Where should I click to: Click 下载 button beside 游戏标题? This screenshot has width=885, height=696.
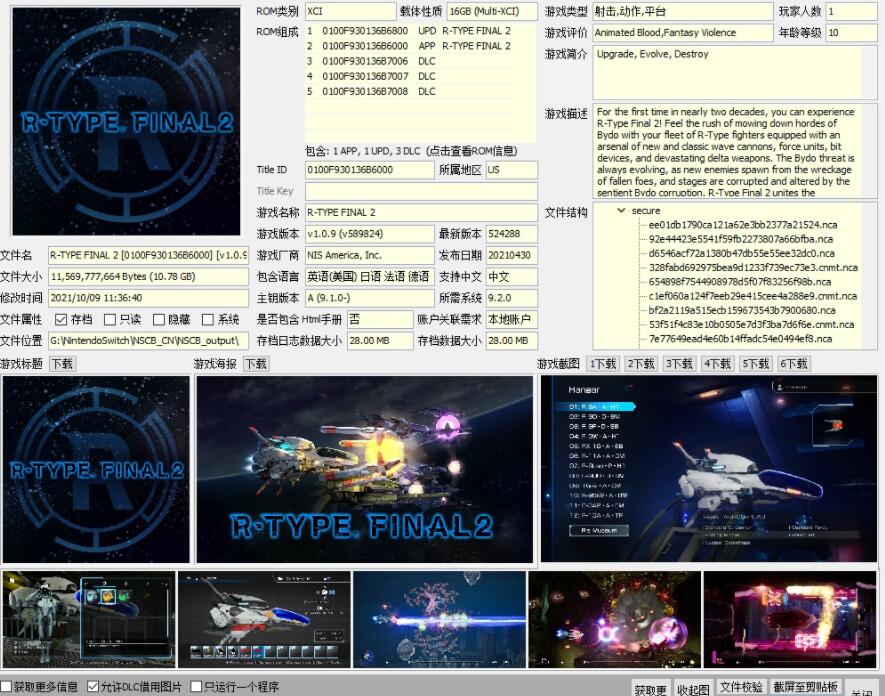pos(62,364)
